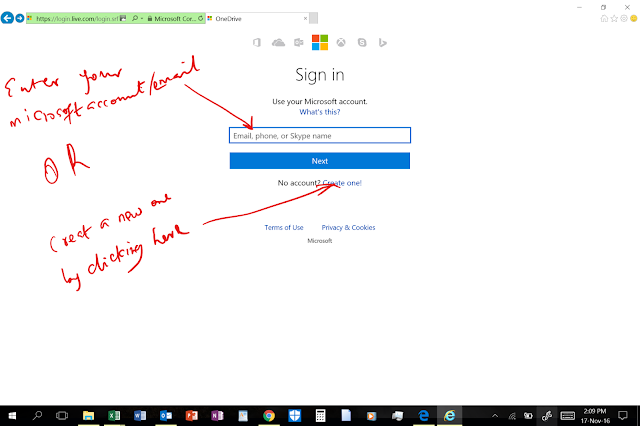Screen dimensions: 640x426
Task: Click the refresh page icon
Action: click(200, 18)
